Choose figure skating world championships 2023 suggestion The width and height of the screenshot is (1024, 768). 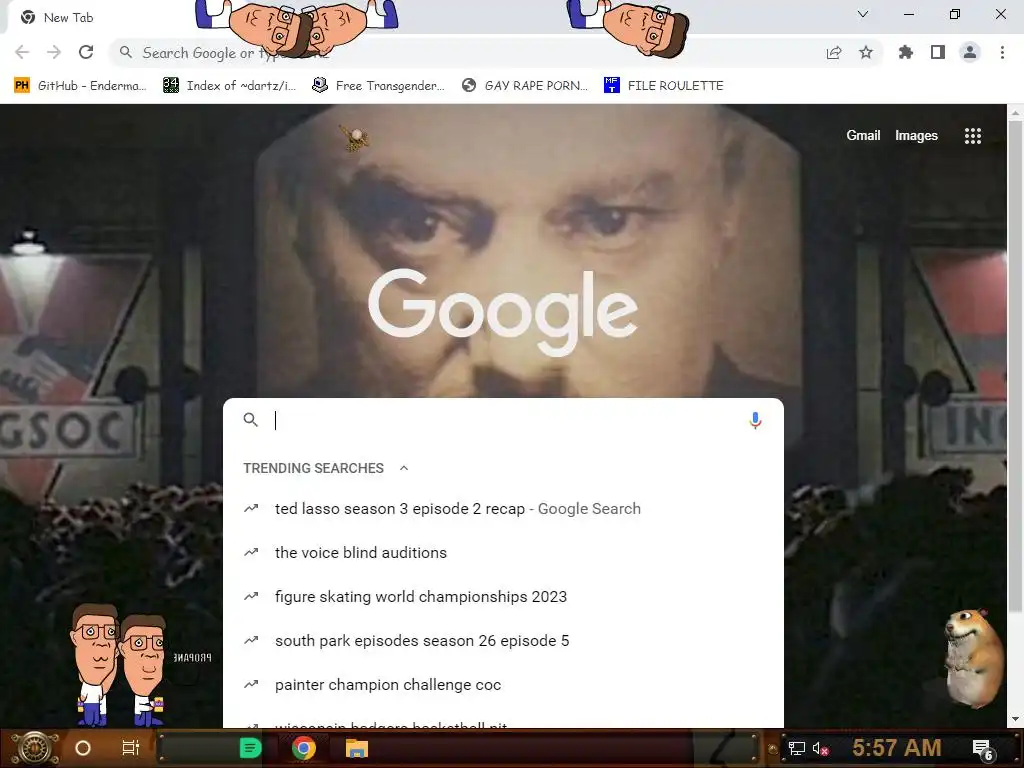pos(503,596)
